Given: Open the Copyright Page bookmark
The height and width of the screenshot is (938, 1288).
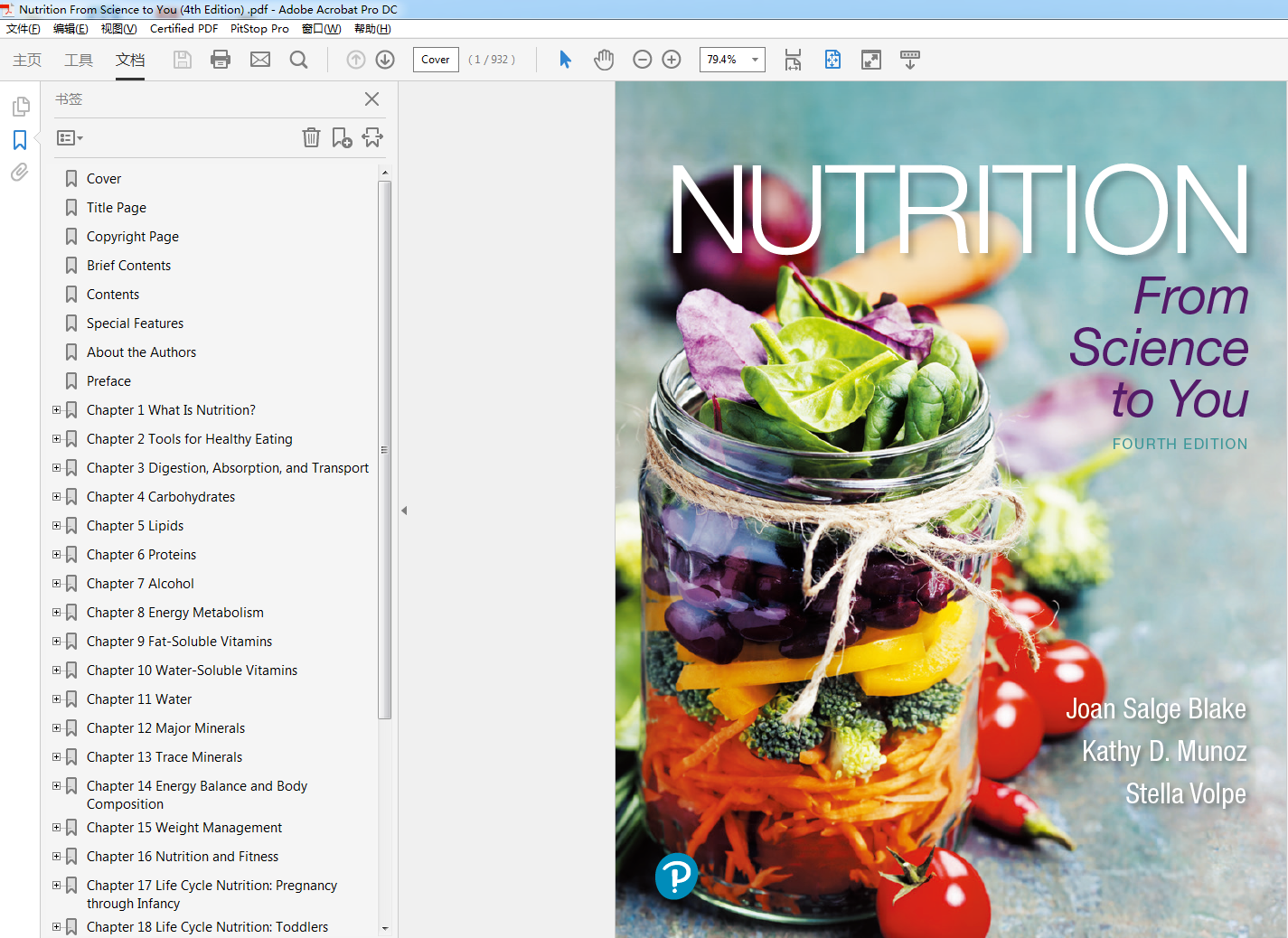Looking at the screenshot, I should (133, 237).
